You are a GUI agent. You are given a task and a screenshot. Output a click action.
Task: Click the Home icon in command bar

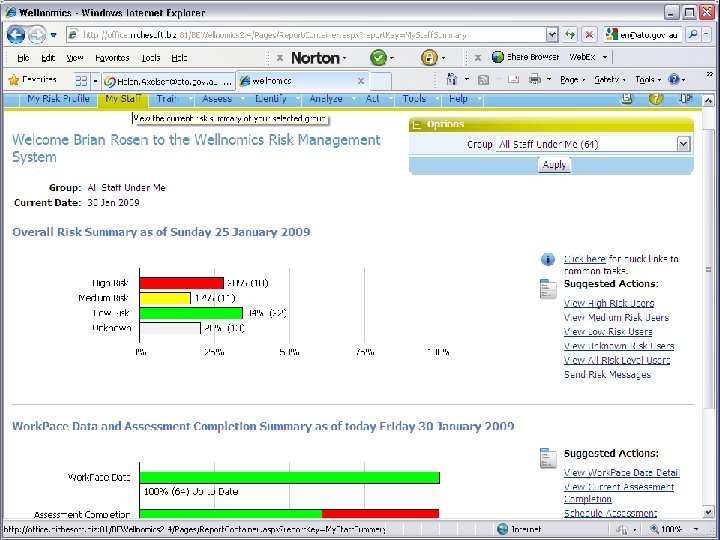pos(452,80)
